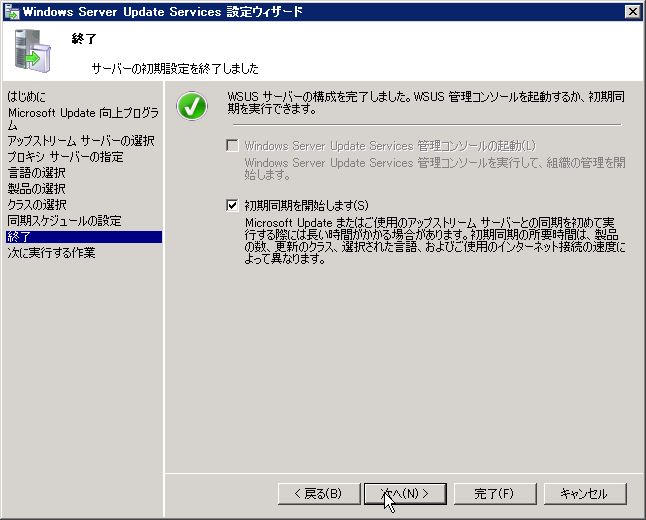Go to the アップストリーム サーバーの選択 step
Image resolution: width=646 pixels, height=520 pixels.
click(81, 141)
